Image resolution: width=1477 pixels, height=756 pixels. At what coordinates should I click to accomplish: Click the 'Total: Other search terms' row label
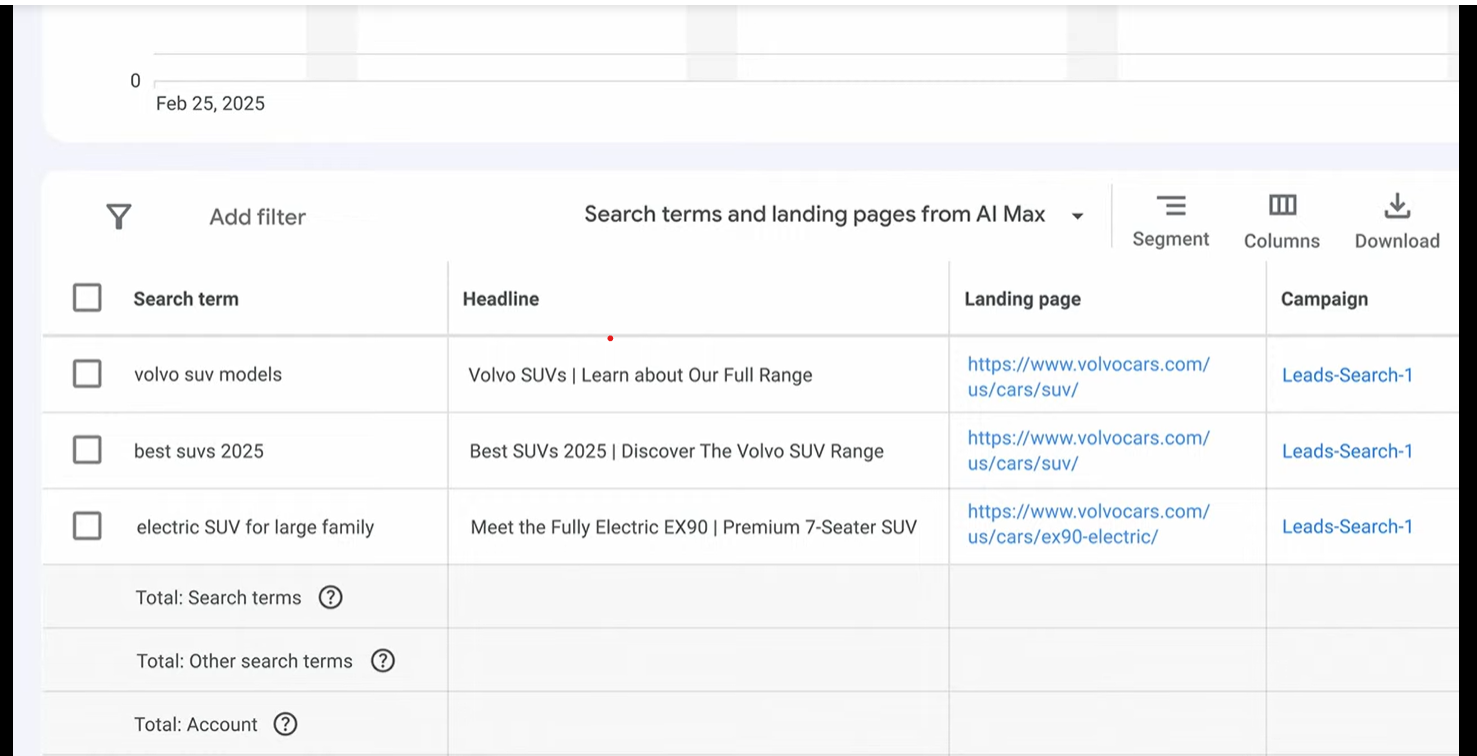click(x=245, y=661)
